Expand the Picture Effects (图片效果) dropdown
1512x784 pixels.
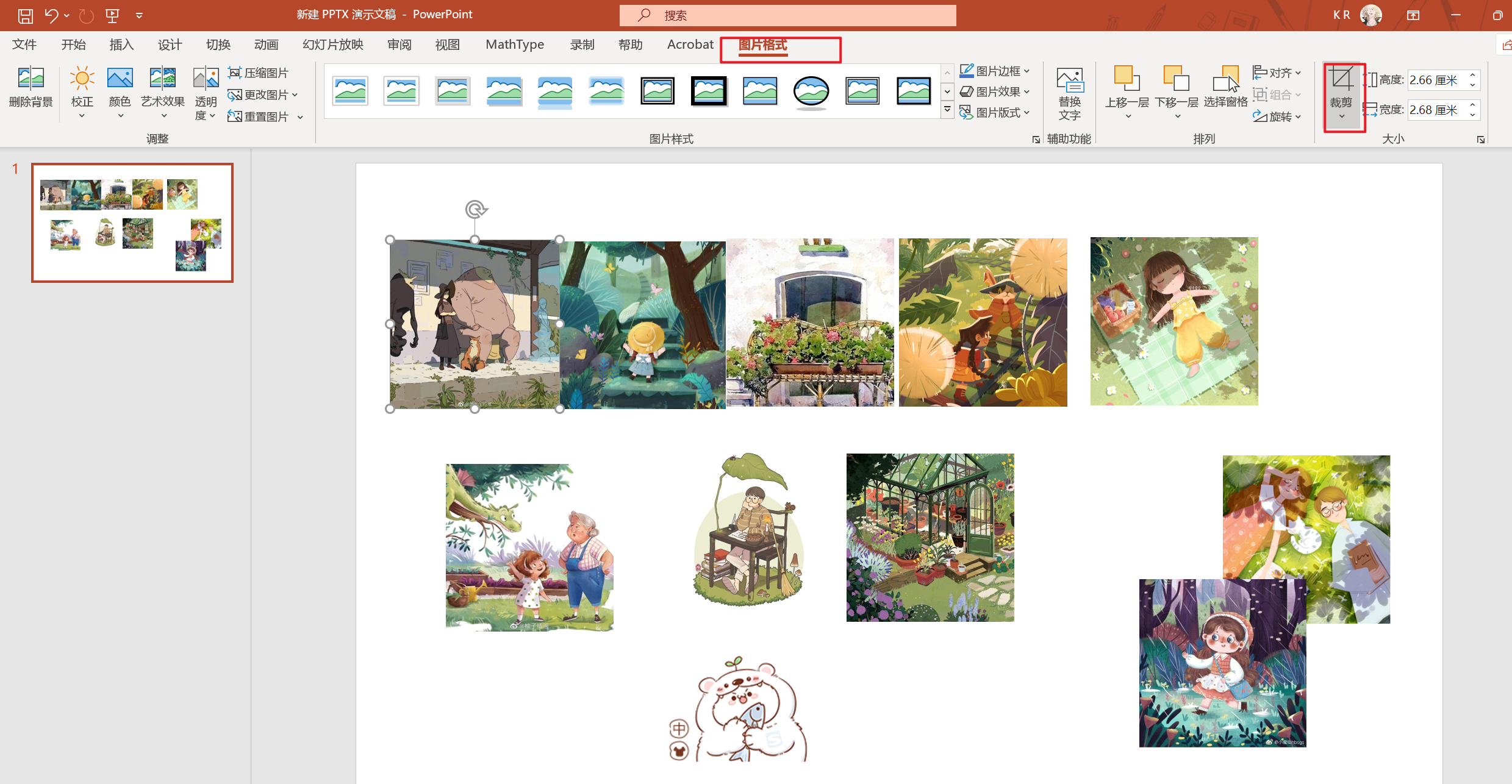pyautogui.click(x=1026, y=92)
